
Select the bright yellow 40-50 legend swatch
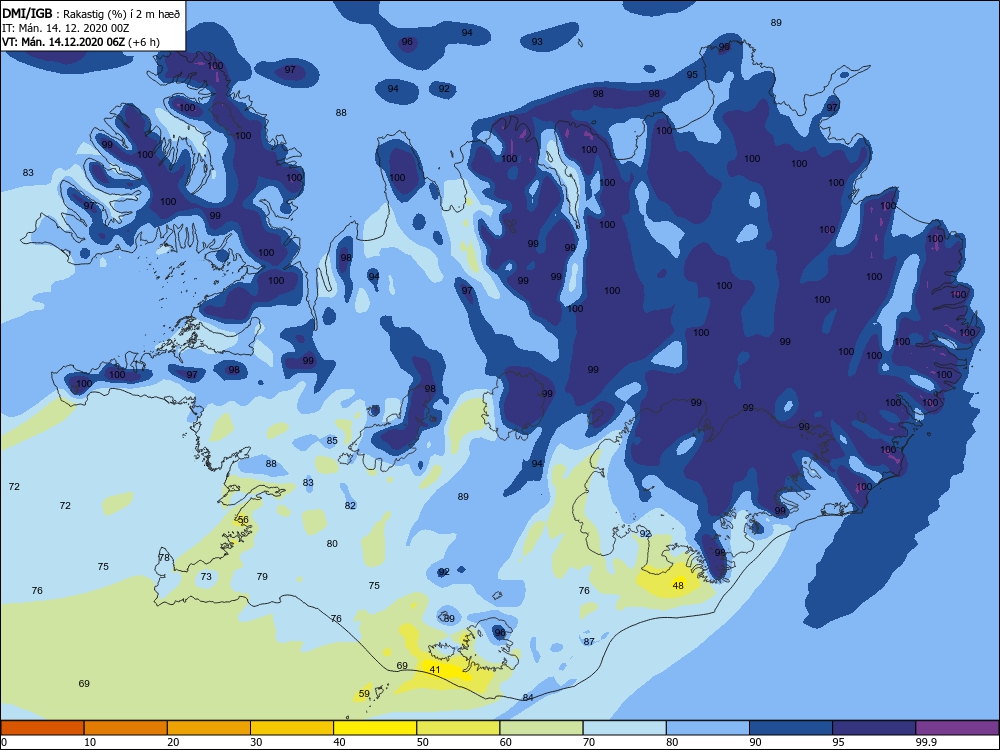375,728
